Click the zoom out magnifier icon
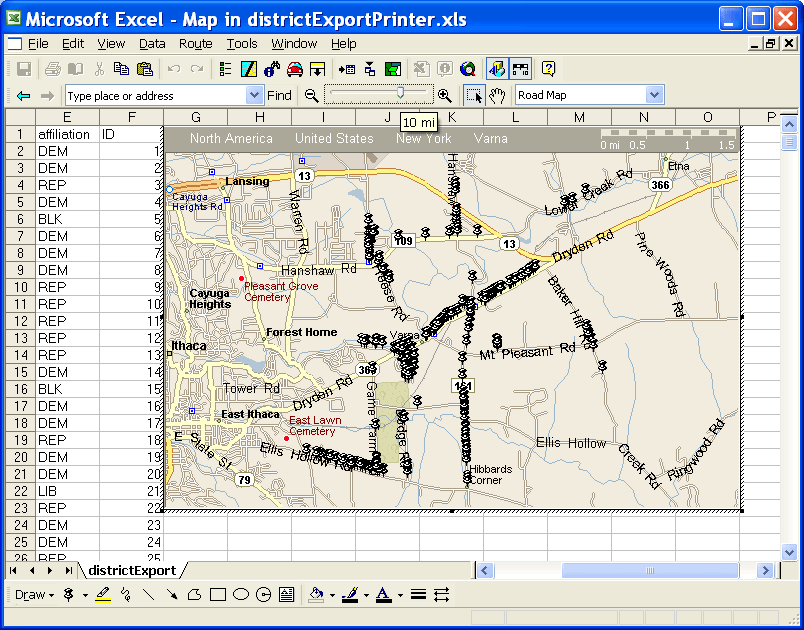 coord(312,96)
